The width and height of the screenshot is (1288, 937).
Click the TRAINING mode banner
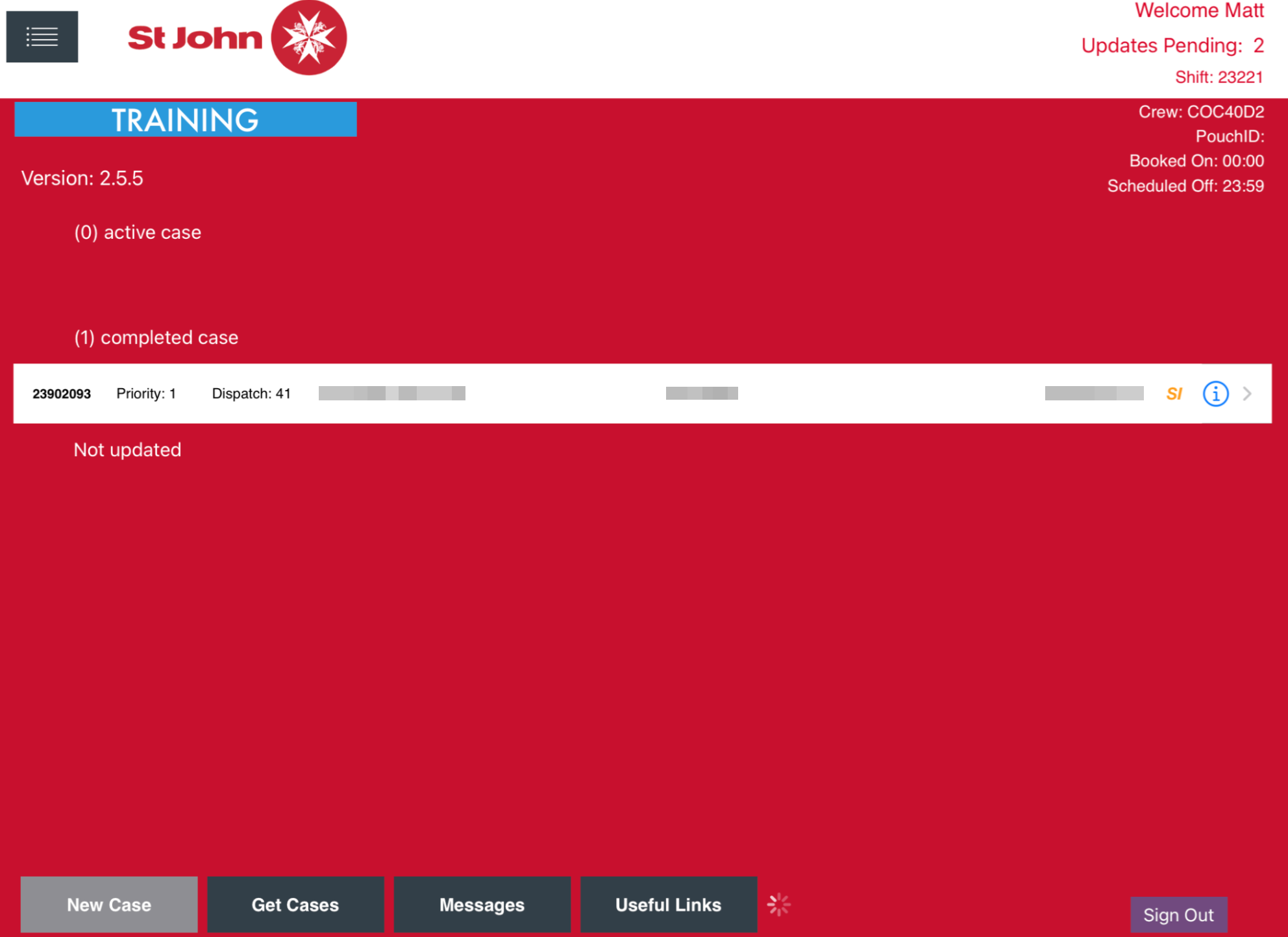point(186,119)
